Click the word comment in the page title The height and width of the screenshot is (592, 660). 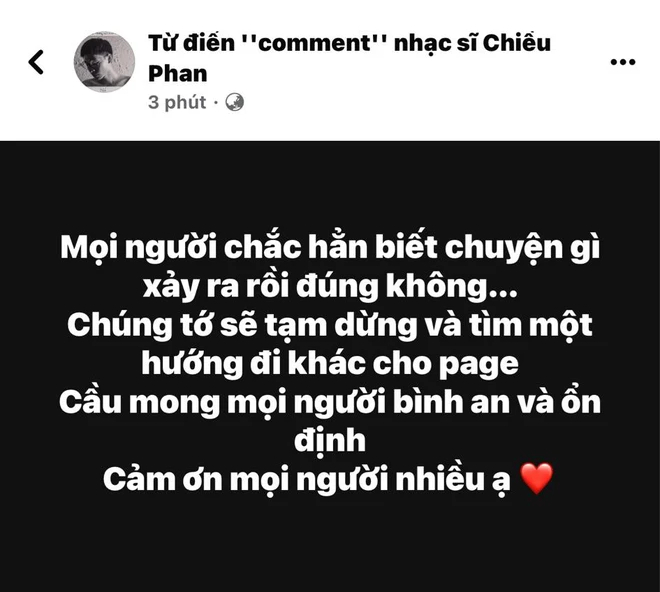[314, 43]
